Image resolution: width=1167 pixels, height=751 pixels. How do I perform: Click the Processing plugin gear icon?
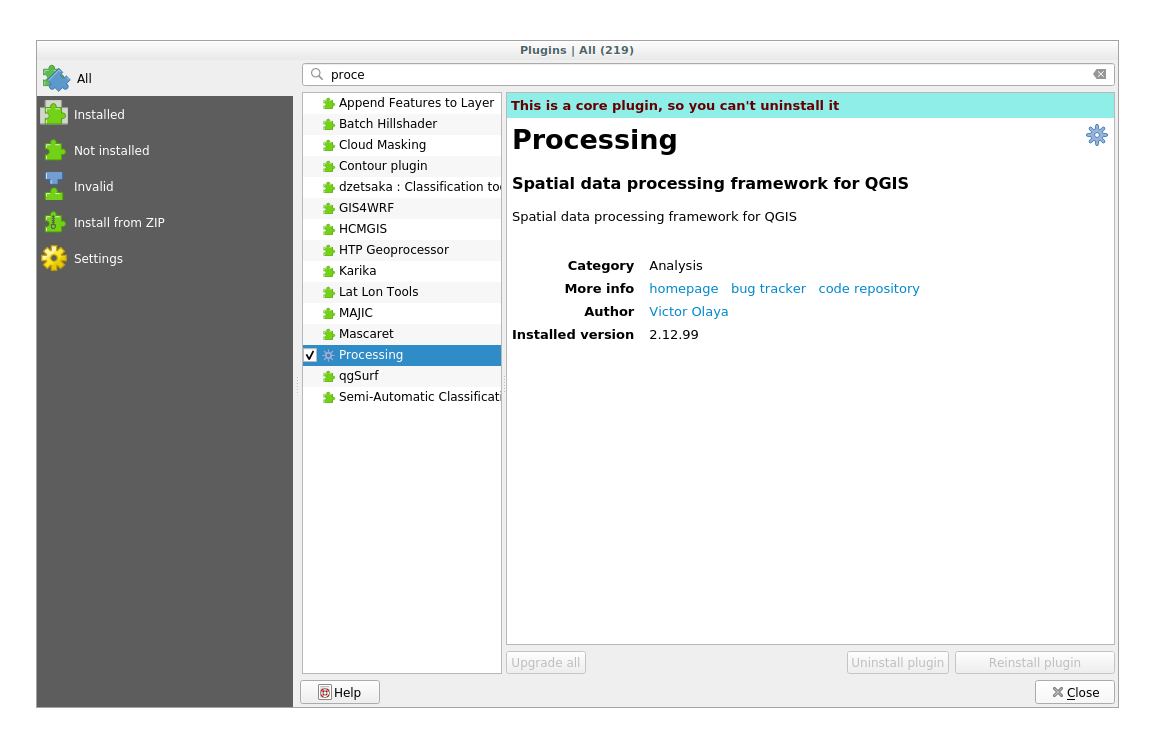1096,135
